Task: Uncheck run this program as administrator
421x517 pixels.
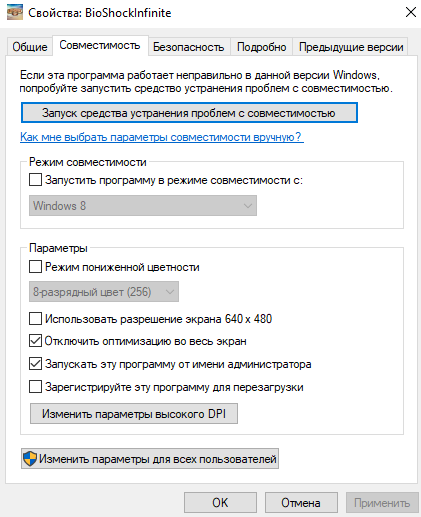Action: click(x=35, y=364)
